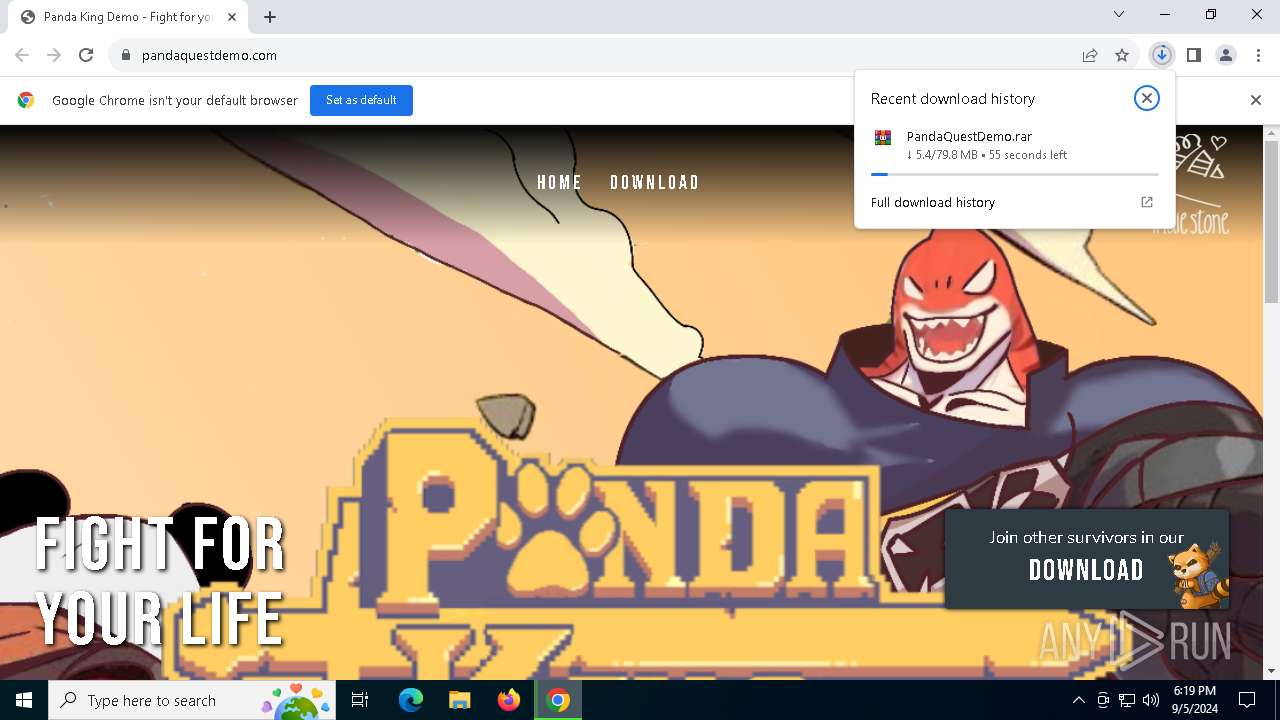This screenshot has height=720, width=1280.
Task: Click the PandaQuestDemo.rar file icon
Action: click(883, 138)
